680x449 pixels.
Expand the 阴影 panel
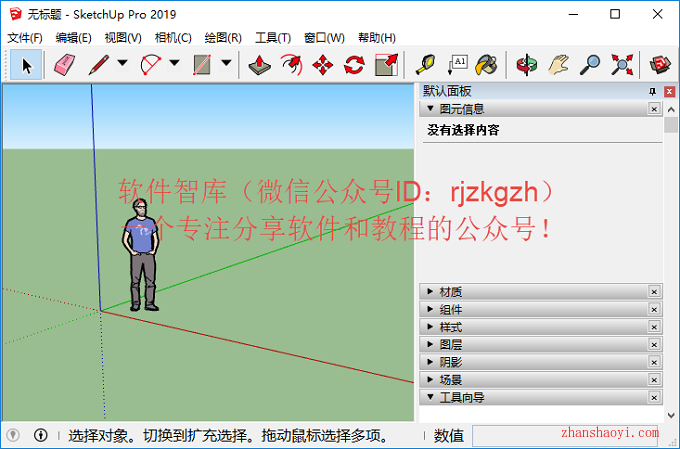click(430, 362)
